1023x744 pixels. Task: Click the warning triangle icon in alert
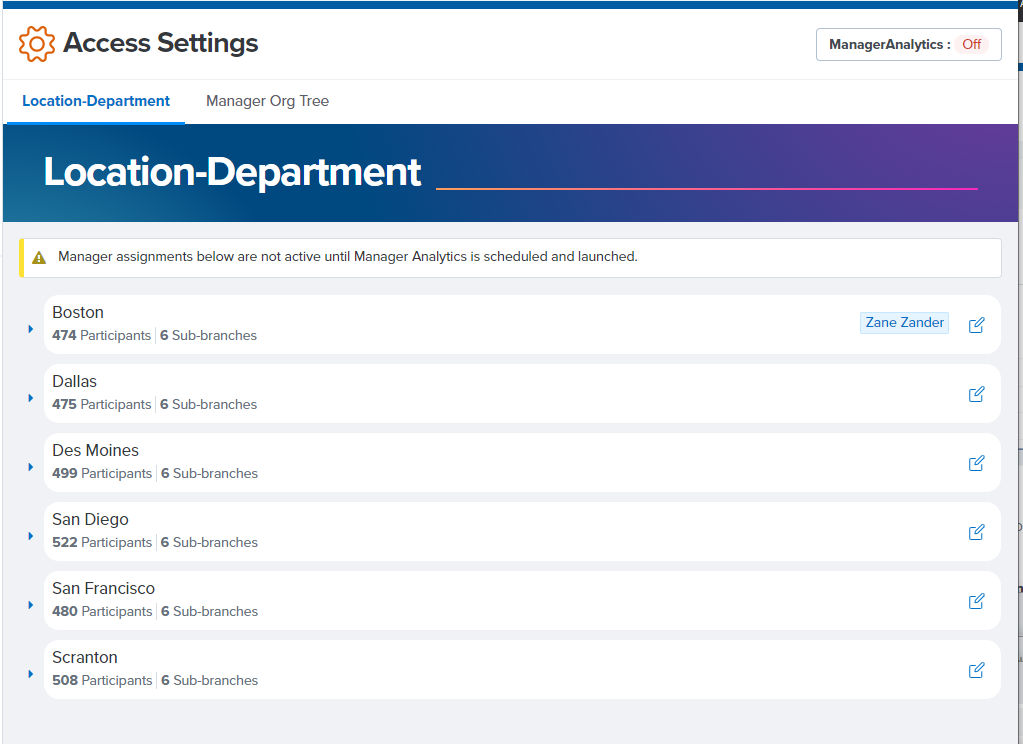point(39,258)
